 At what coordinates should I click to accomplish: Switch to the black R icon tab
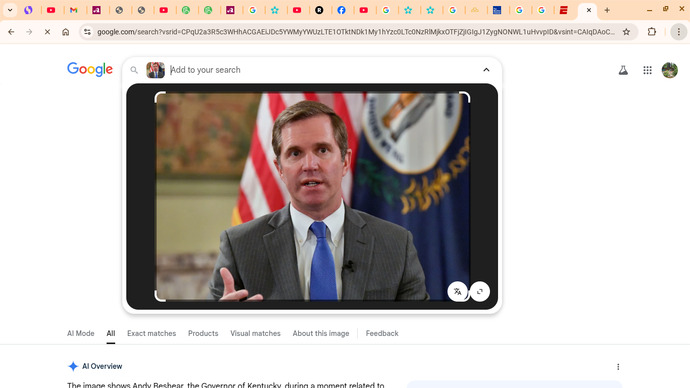tap(319, 10)
